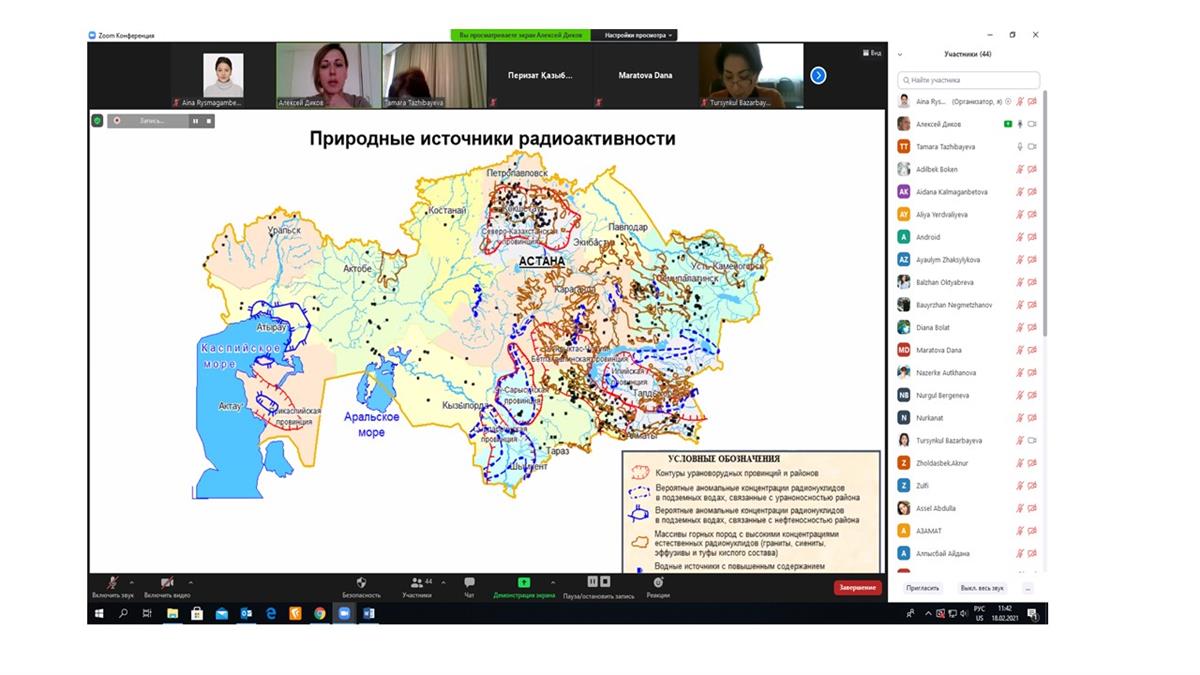This screenshot has height=675, width=1200.
Task: Click the red Завершение button
Action: click(858, 588)
